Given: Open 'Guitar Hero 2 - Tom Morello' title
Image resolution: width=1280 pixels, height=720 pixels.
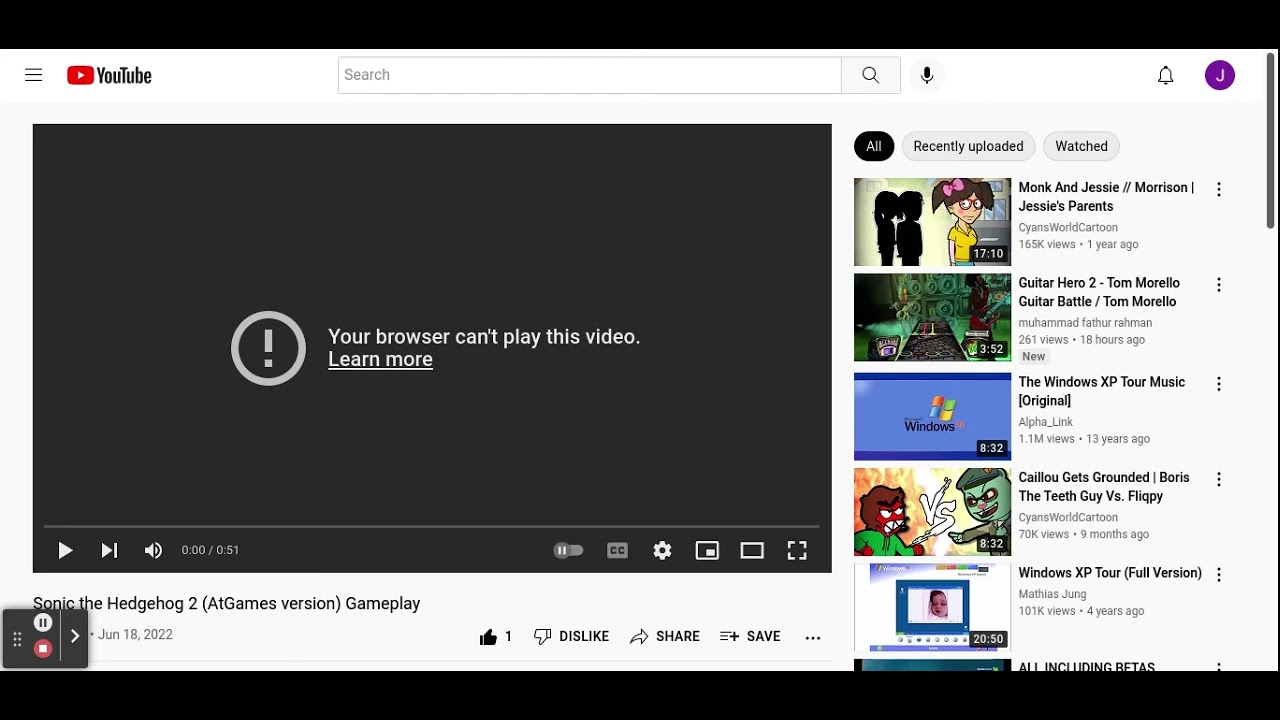Looking at the screenshot, I should click(x=1099, y=292).
